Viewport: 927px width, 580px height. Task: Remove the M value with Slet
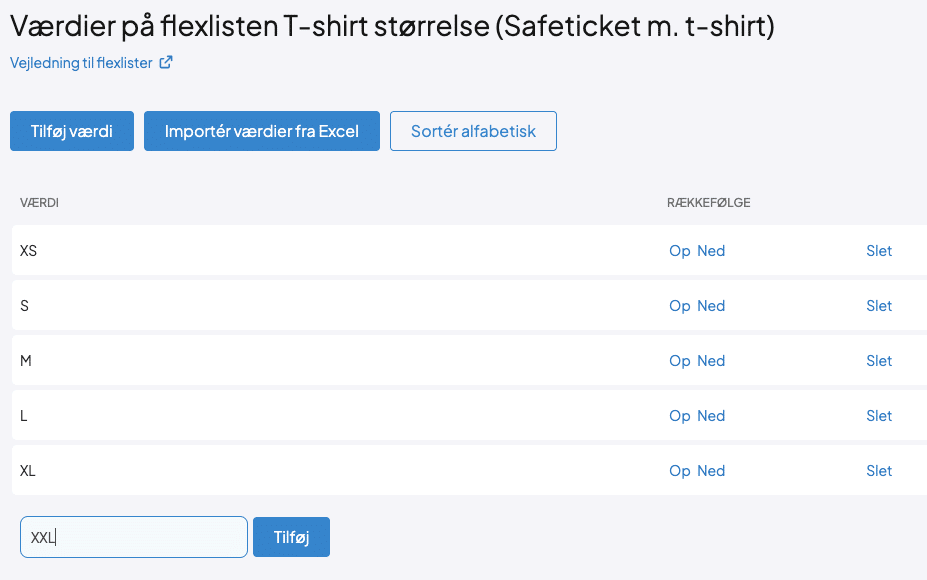click(x=879, y=361)
